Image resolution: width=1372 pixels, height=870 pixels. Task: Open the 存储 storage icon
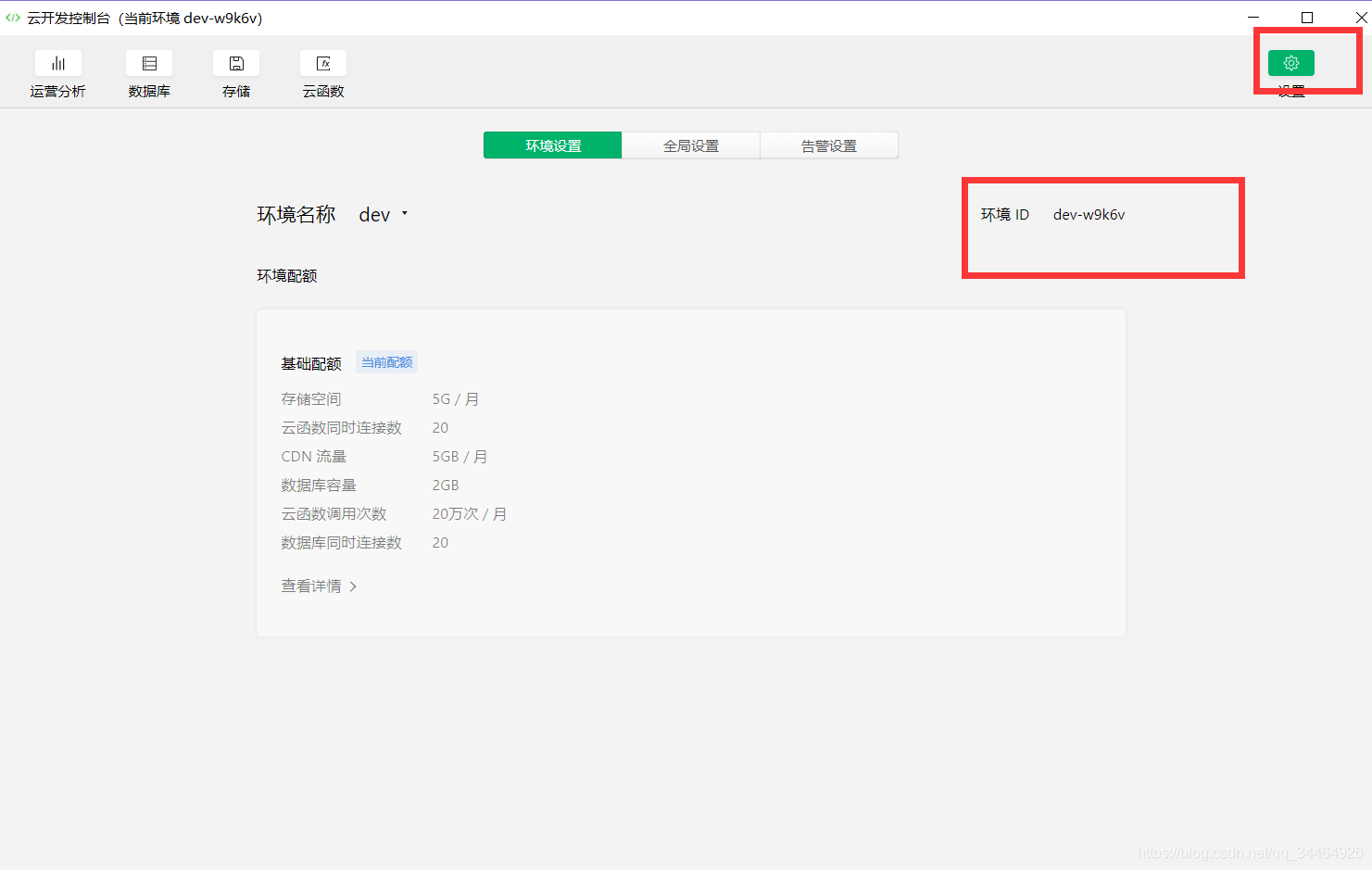click(x=236, y=63)
